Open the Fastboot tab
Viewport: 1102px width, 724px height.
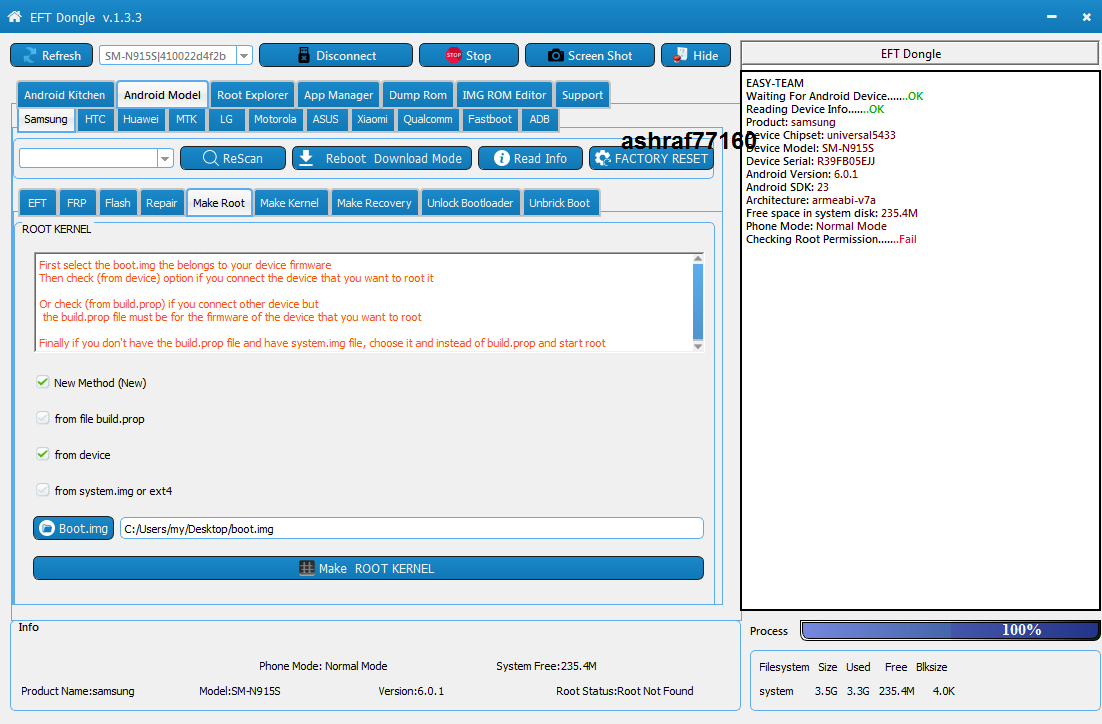coord(490,119)
